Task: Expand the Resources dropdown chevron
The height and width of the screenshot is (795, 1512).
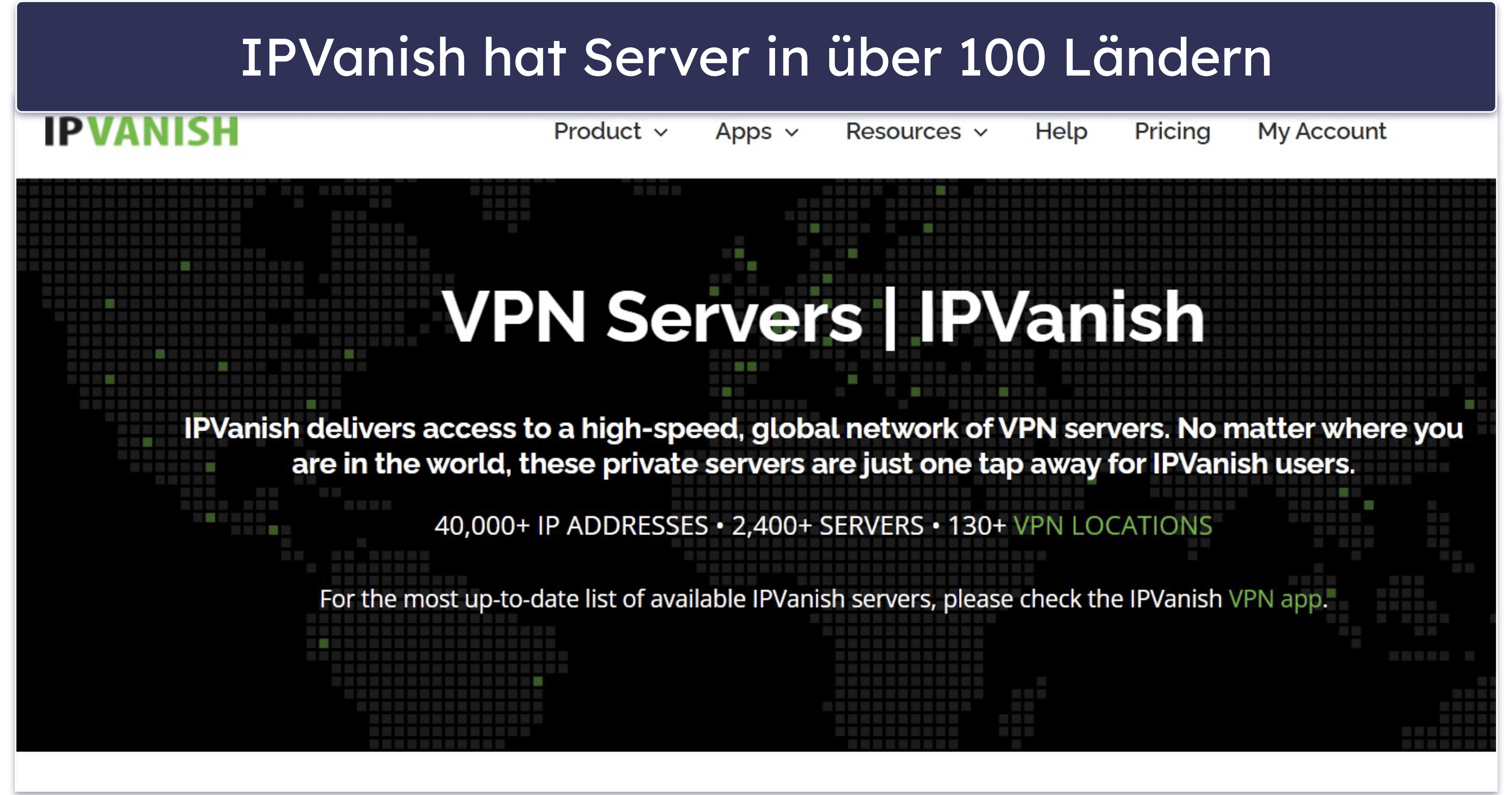Action: click(981, 133)
